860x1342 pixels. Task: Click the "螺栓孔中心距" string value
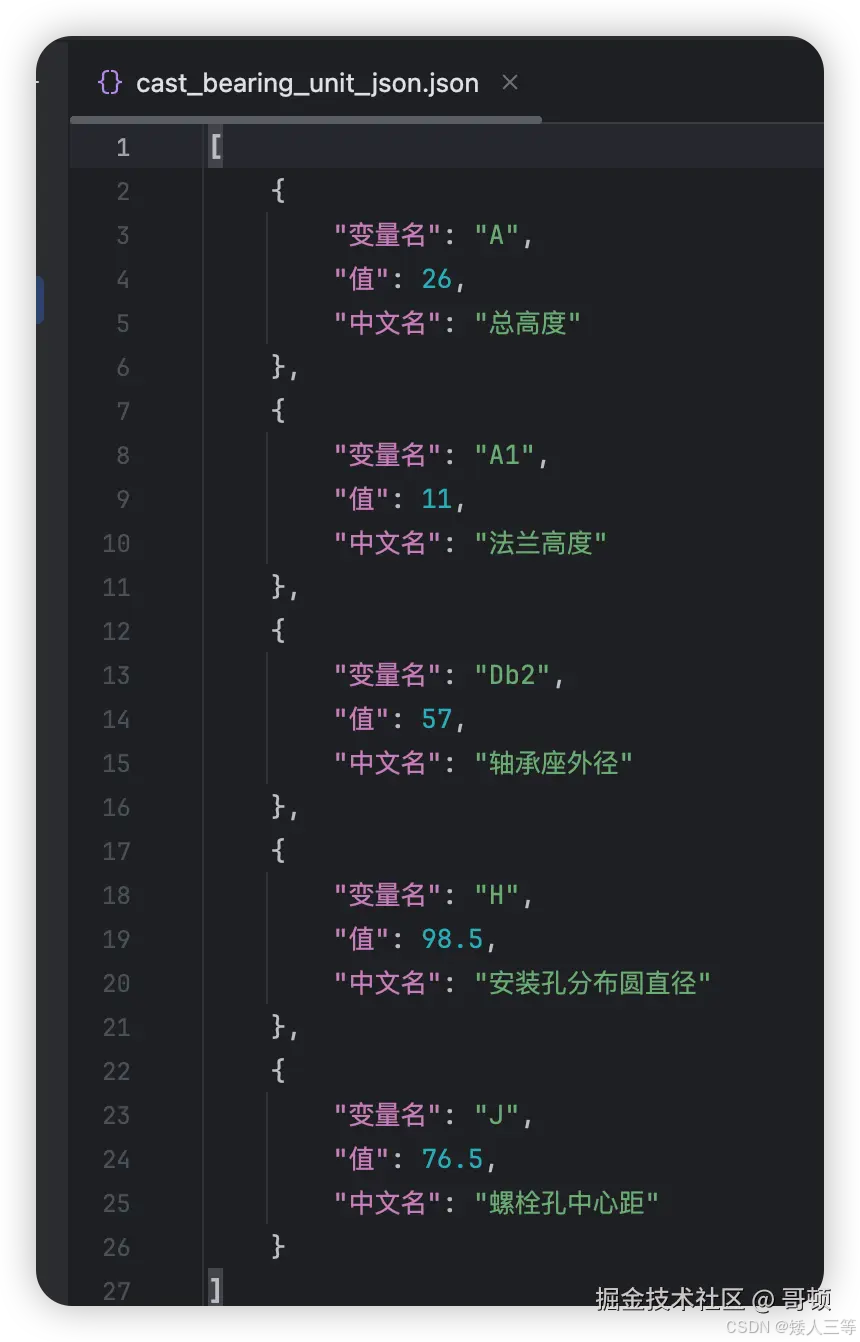click(x=567, y=1203)
